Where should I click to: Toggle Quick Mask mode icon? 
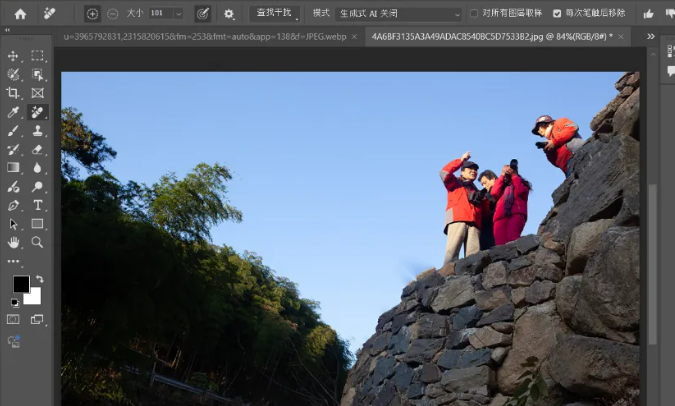(14, 319)
